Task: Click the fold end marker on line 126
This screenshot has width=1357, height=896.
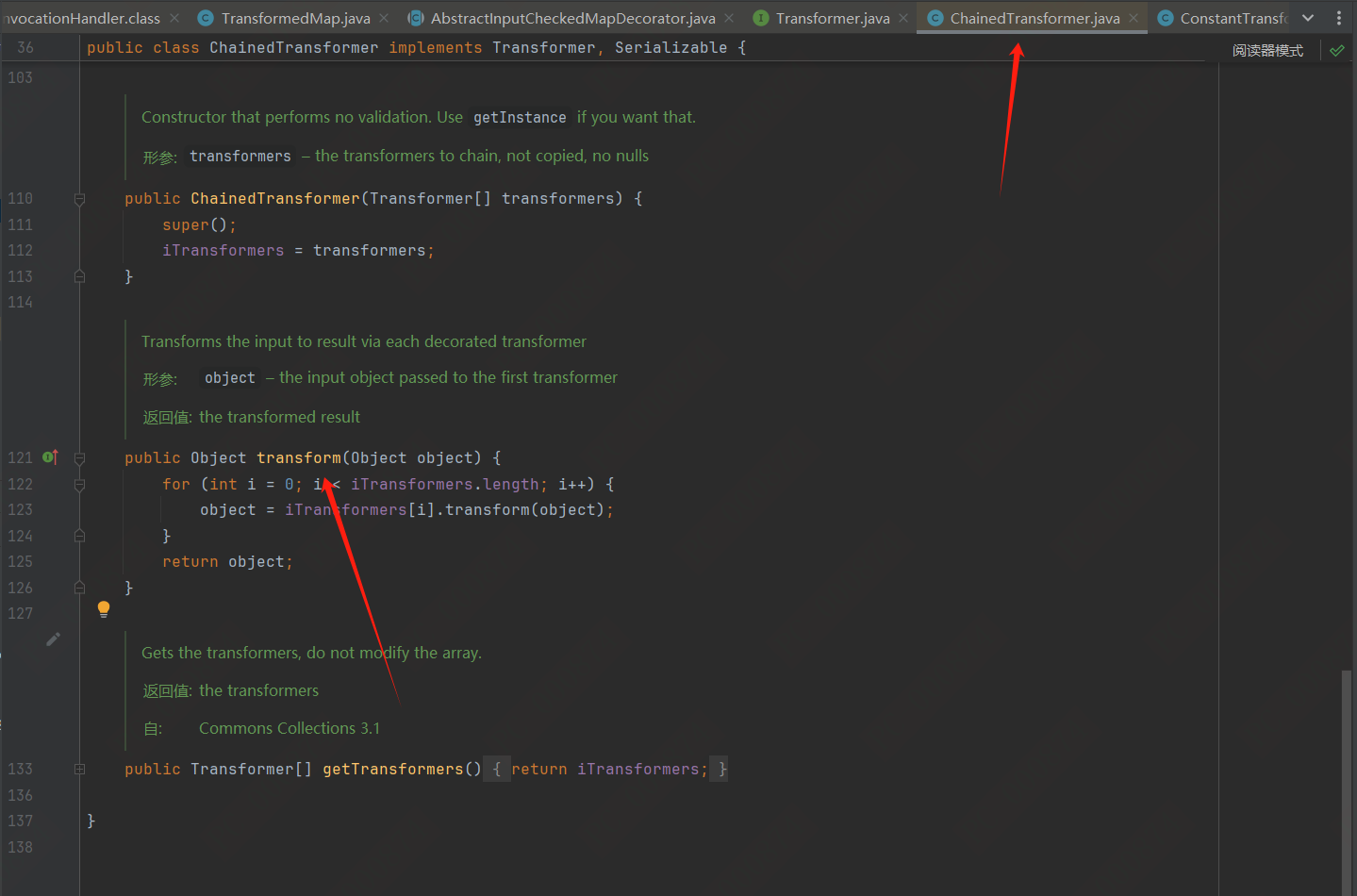Action: (x=79, y=588)
